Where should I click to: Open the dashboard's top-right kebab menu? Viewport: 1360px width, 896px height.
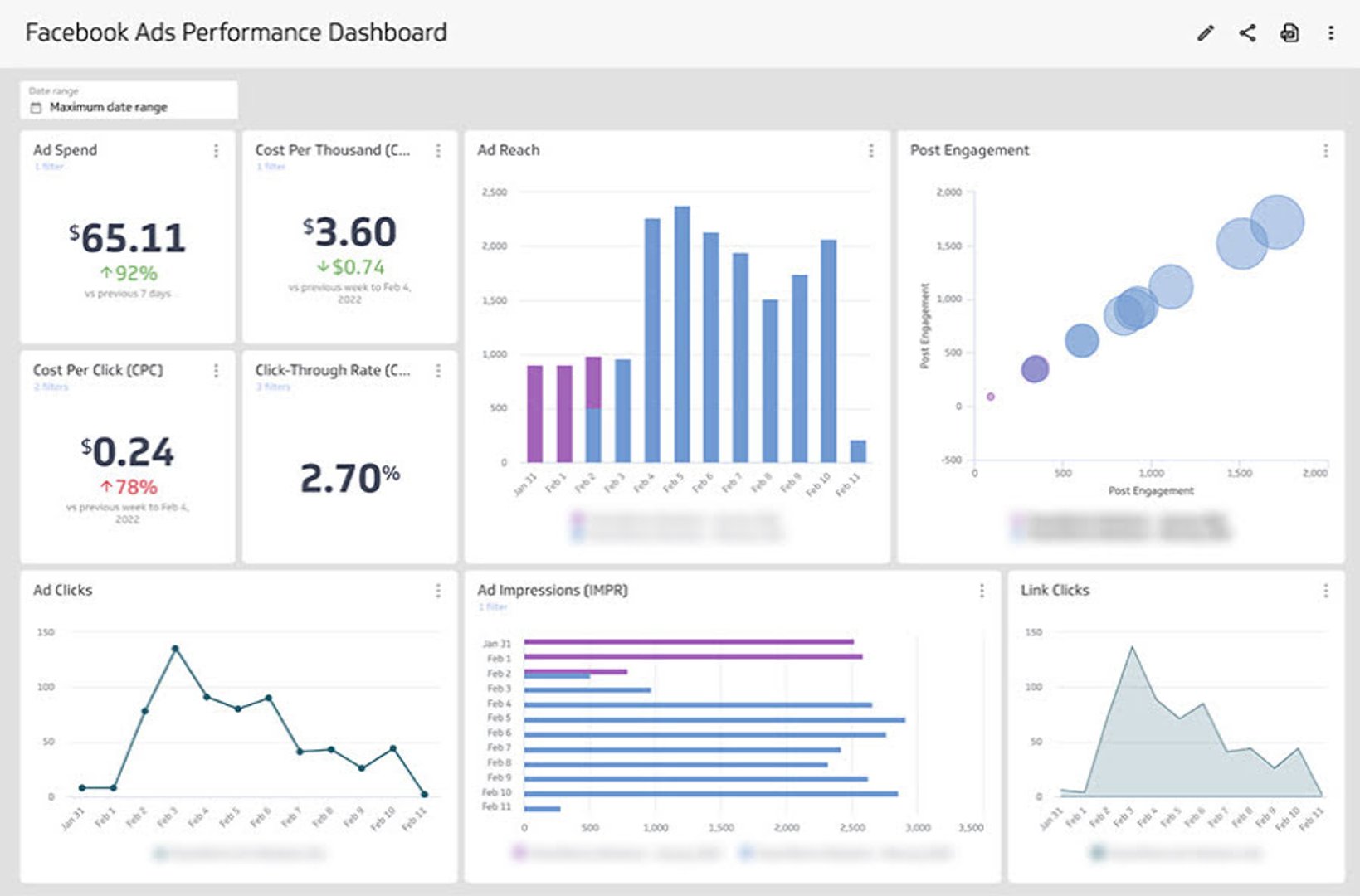pyautogui.click(x=1331, y=33)
